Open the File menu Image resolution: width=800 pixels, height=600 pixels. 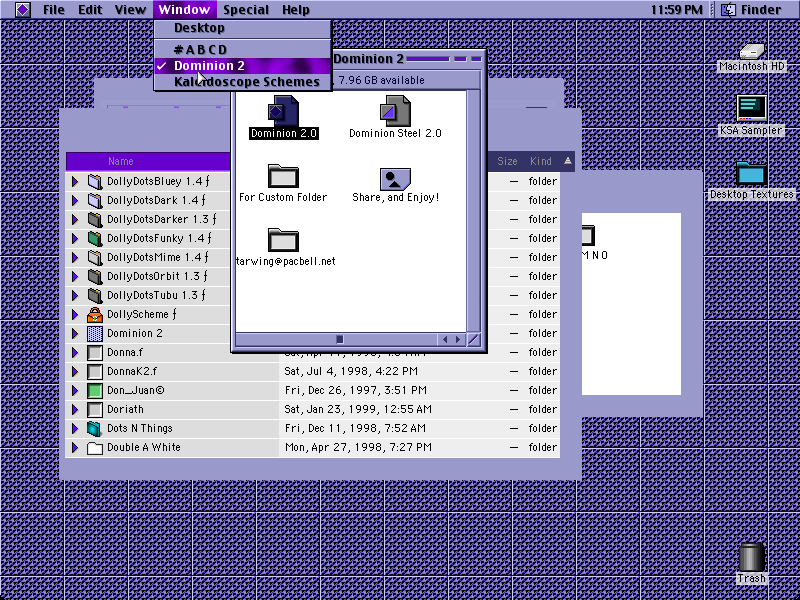click(54, 10)
